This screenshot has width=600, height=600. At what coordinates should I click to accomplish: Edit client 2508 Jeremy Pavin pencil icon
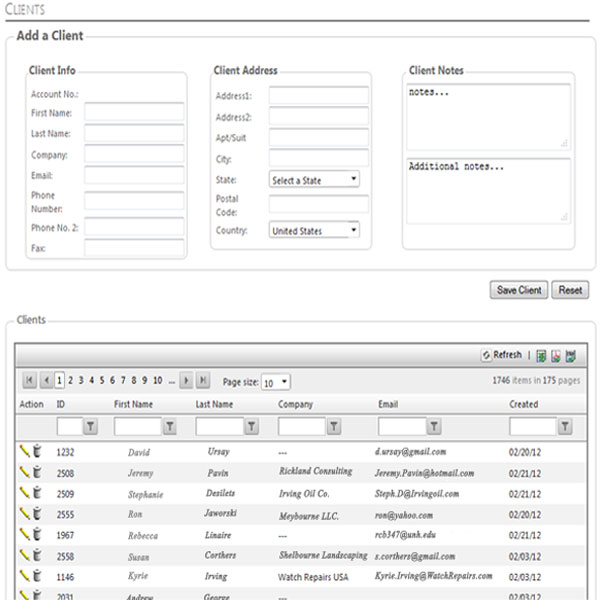coord(24,472)
